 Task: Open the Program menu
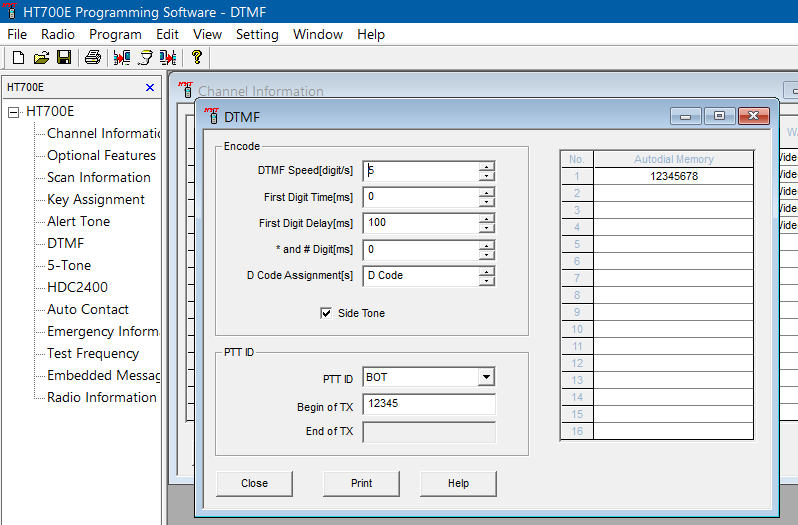coord(115,34)
